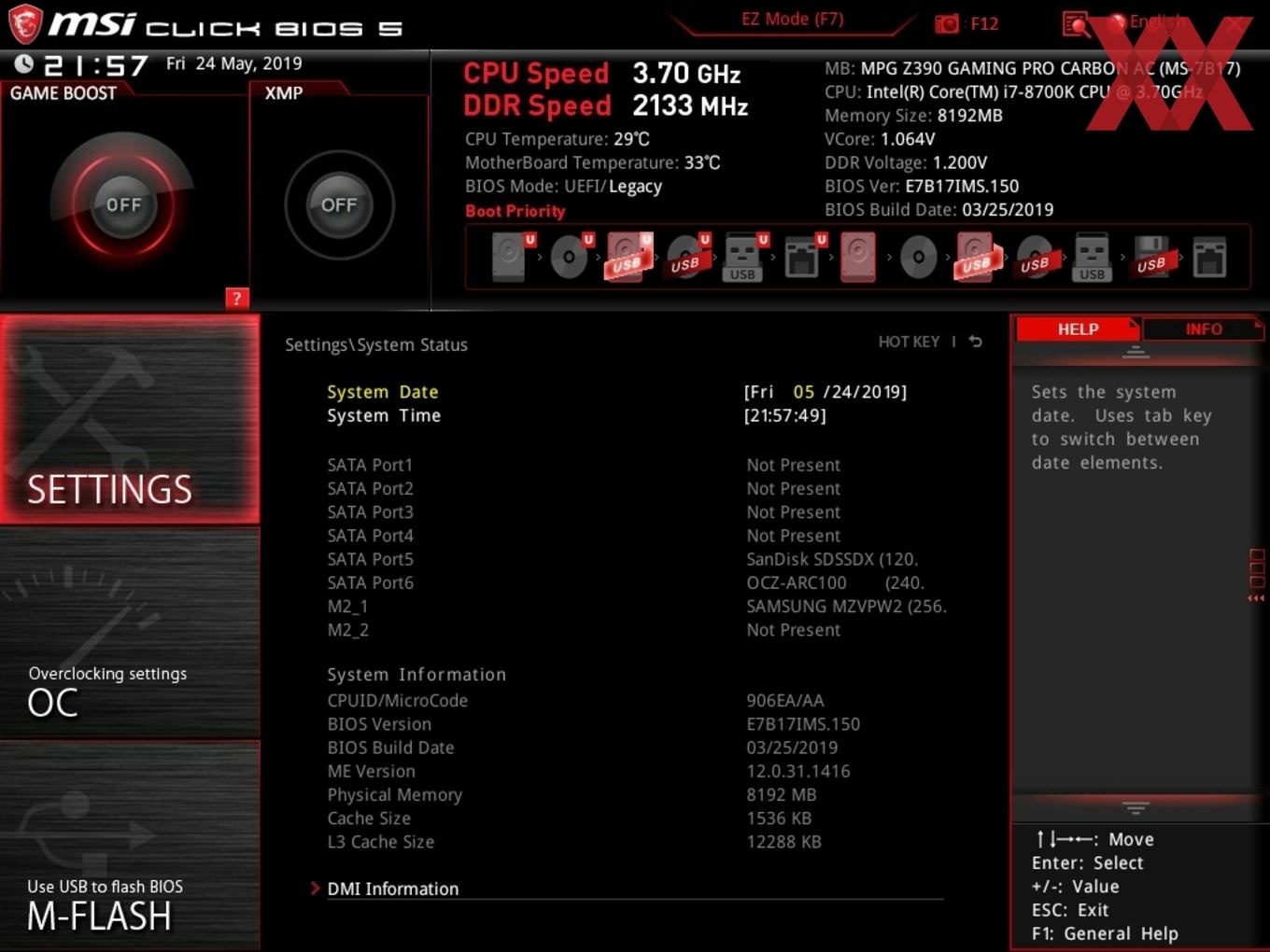Open the HOT KEY list
The width and height of the screenshot is (1270, 952).
pyautogui.click(x=909, y=342)
